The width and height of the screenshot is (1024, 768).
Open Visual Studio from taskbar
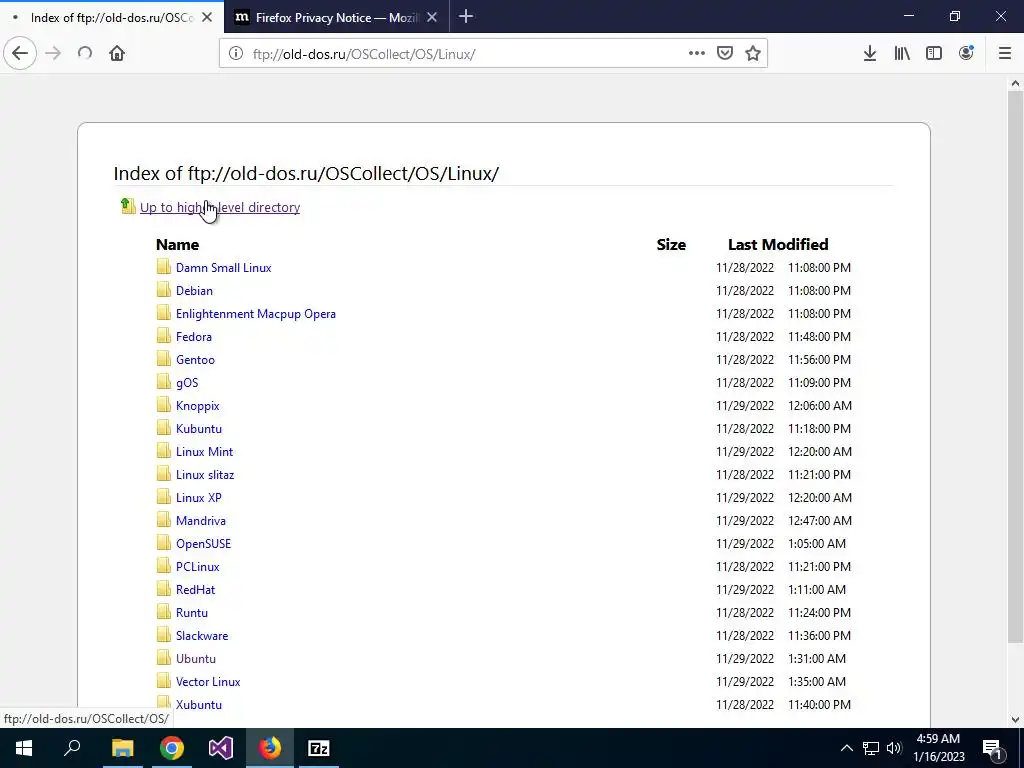(x=221, y=748)
